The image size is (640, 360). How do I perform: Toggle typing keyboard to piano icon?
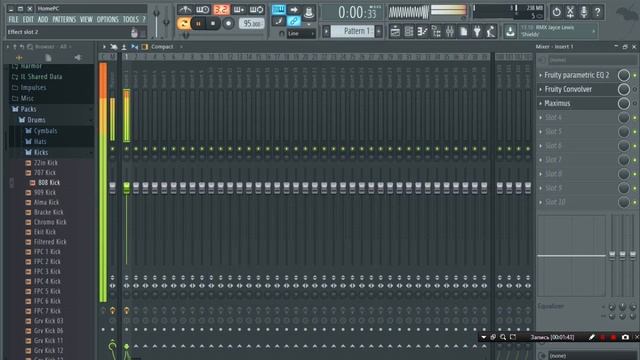279,9
